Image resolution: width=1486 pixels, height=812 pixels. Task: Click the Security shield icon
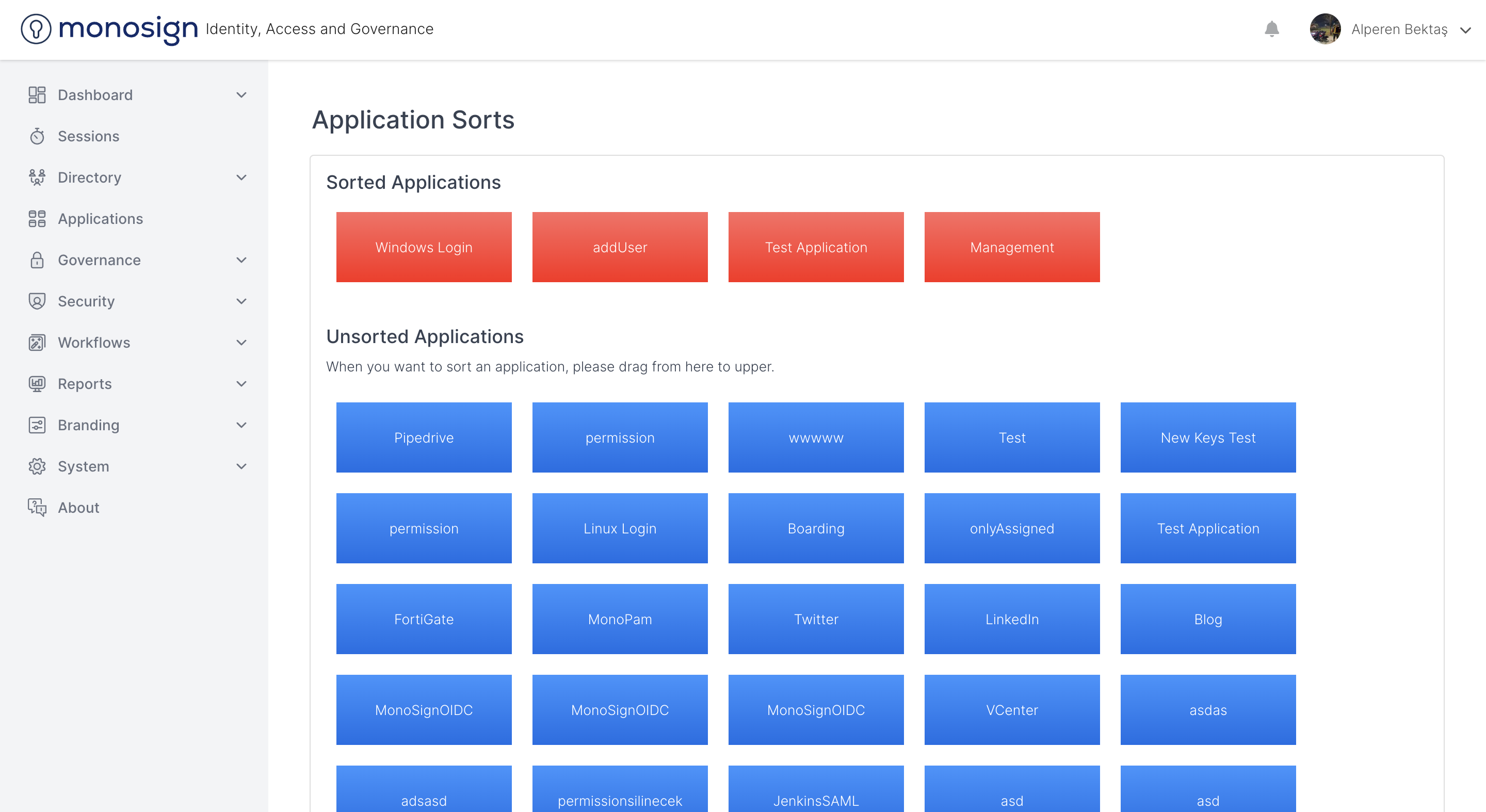pyautogui.click(x=37, y=301)
